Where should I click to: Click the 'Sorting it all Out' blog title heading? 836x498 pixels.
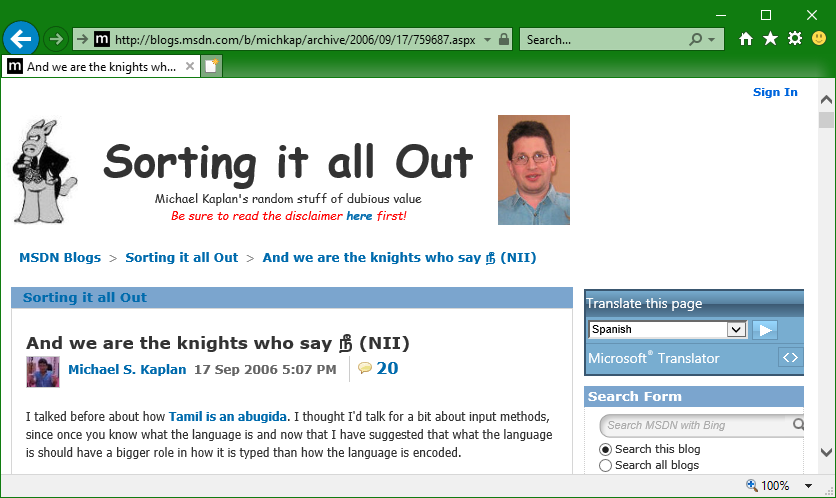pyautogui.click(x=288, y=163)
